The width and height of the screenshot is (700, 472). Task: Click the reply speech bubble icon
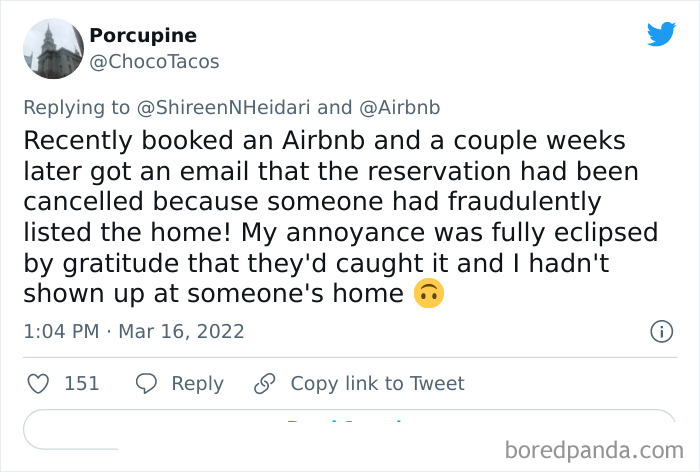147,384
